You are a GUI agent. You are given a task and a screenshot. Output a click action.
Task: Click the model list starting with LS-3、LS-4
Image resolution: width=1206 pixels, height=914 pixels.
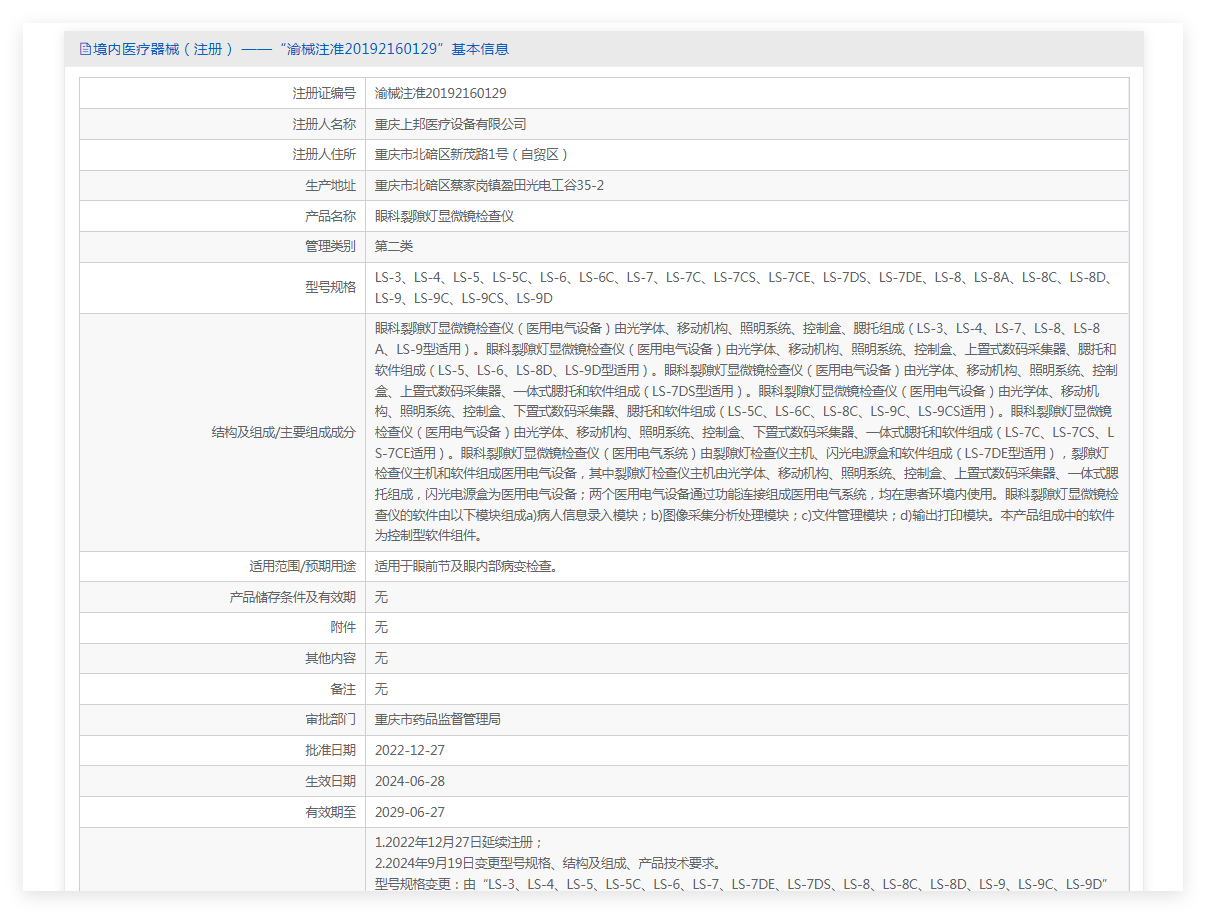[745, 288]
